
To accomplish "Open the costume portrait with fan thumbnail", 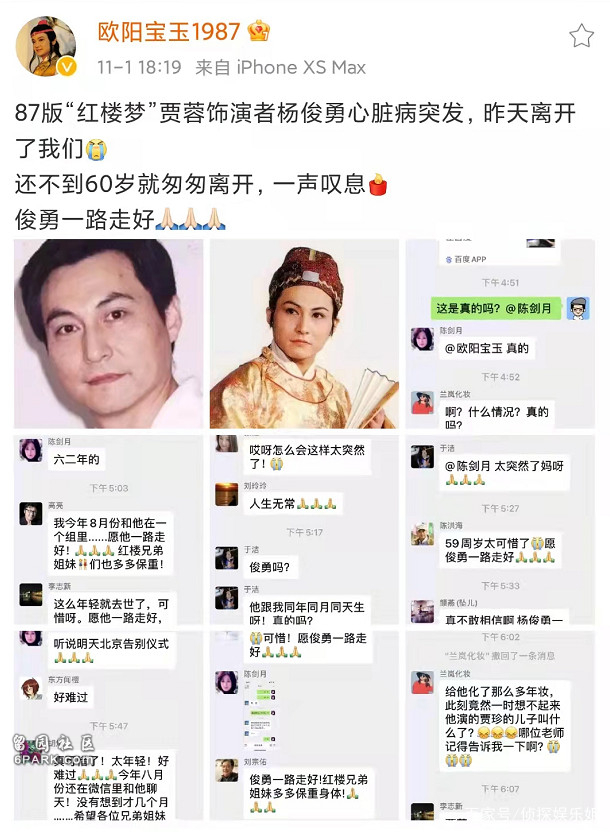I will tap(304, 334).
